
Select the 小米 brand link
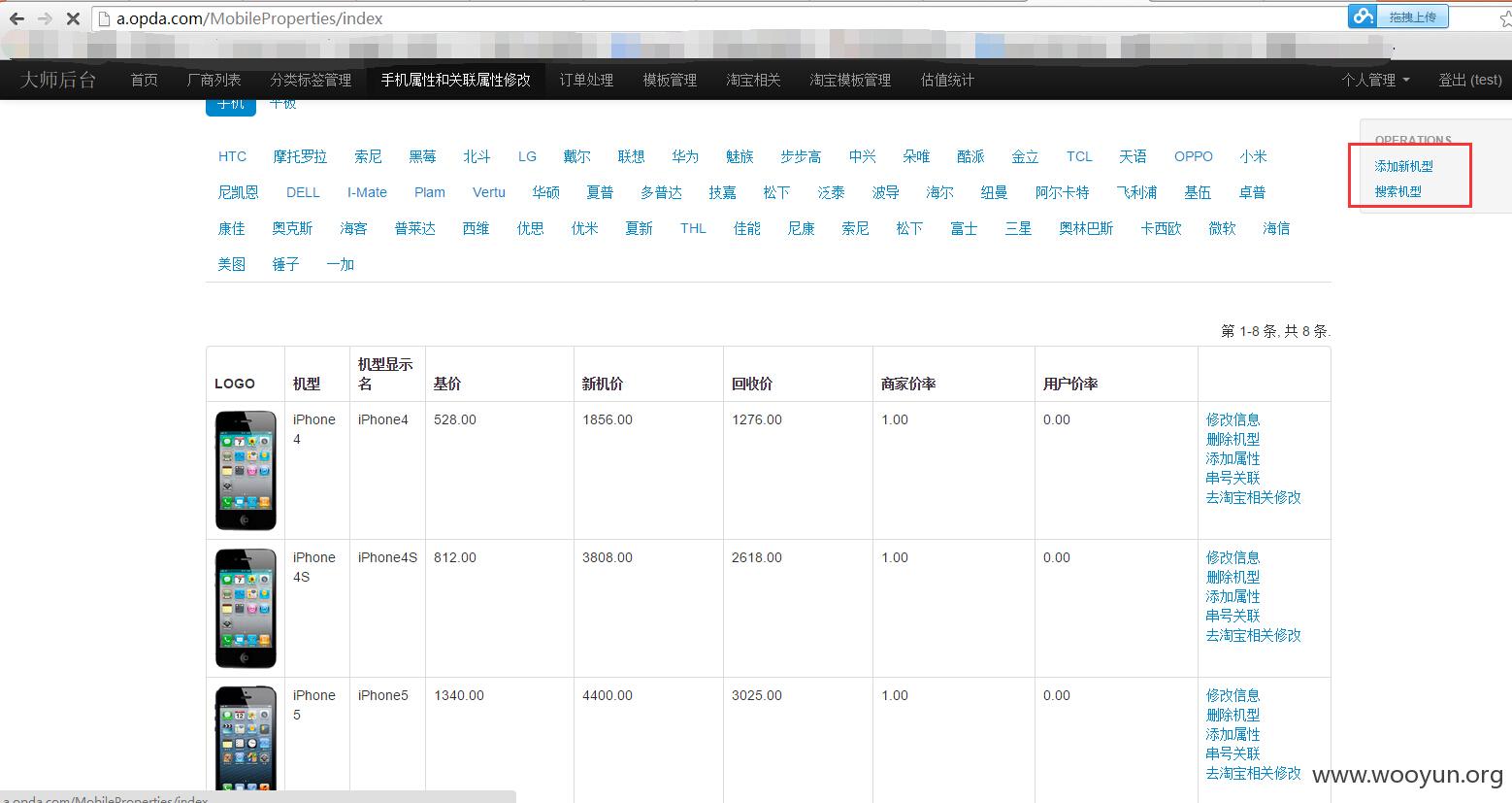(x=1253, y=156)
